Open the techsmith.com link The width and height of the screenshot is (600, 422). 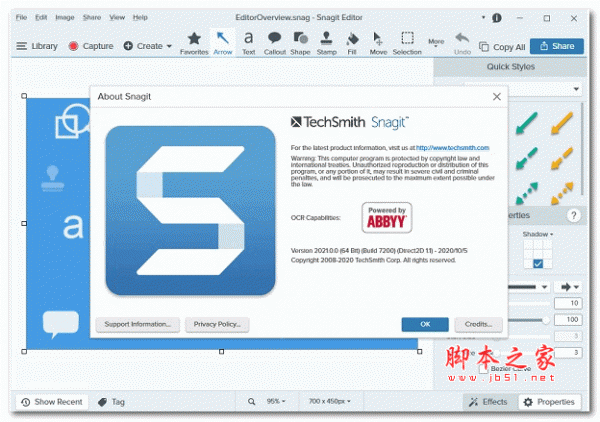[x=452, y=148]
